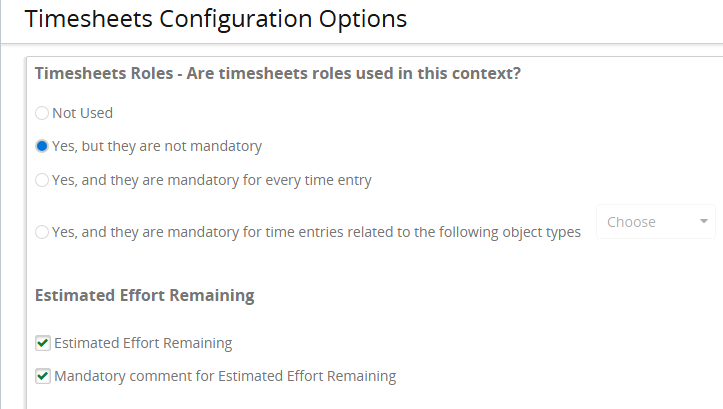Open the "Choose" object types dropdown

[655, 222]
